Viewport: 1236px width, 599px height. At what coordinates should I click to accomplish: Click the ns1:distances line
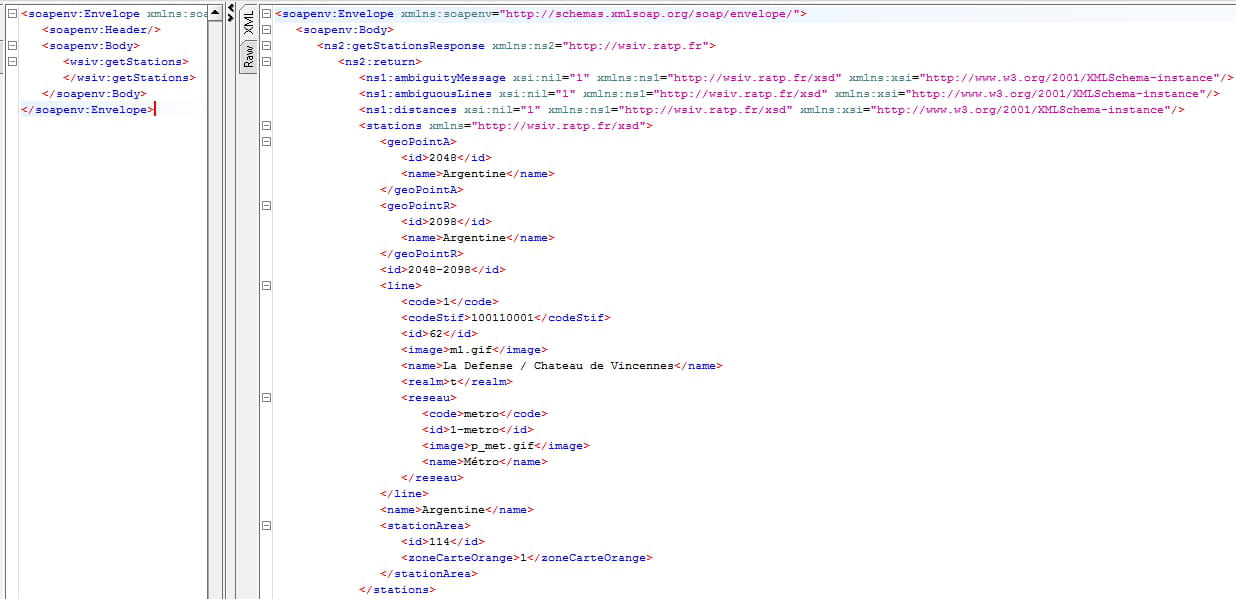click(x=772, y=110)
